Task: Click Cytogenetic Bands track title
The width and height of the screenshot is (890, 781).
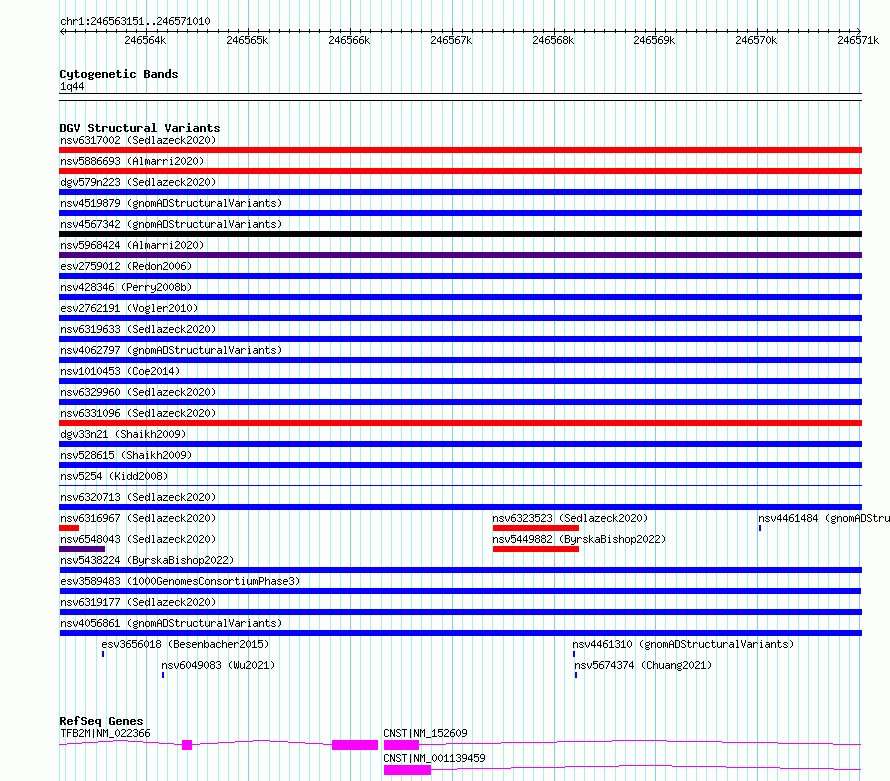Action: tap(119, 74)
